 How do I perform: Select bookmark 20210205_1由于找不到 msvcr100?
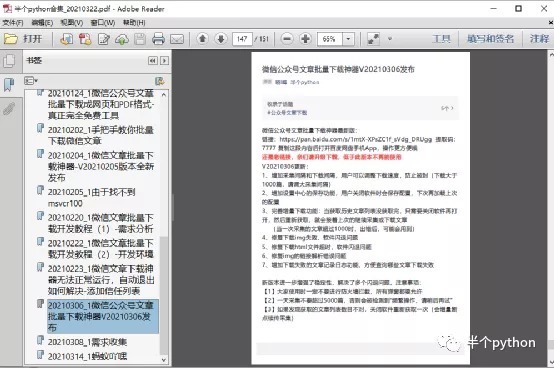click(x=92, y=197)
